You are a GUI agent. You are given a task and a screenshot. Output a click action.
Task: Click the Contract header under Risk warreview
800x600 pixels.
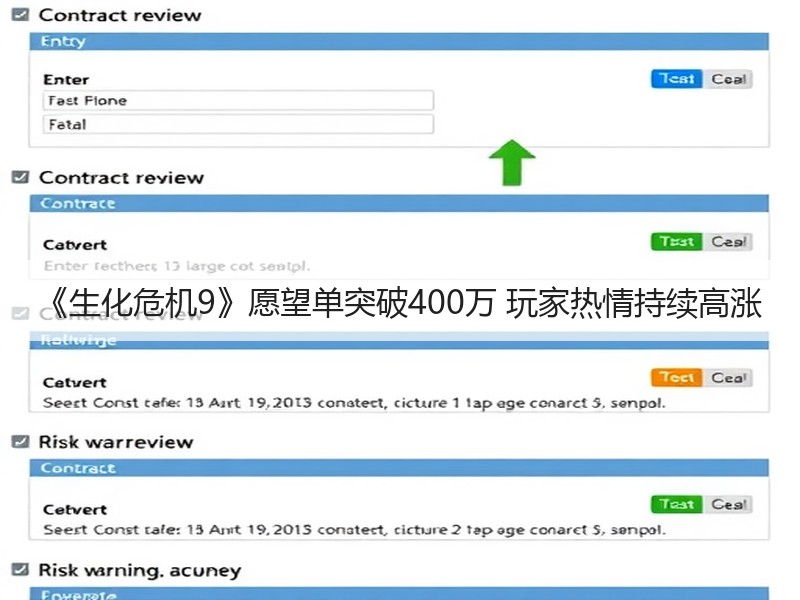pos(399,468)
